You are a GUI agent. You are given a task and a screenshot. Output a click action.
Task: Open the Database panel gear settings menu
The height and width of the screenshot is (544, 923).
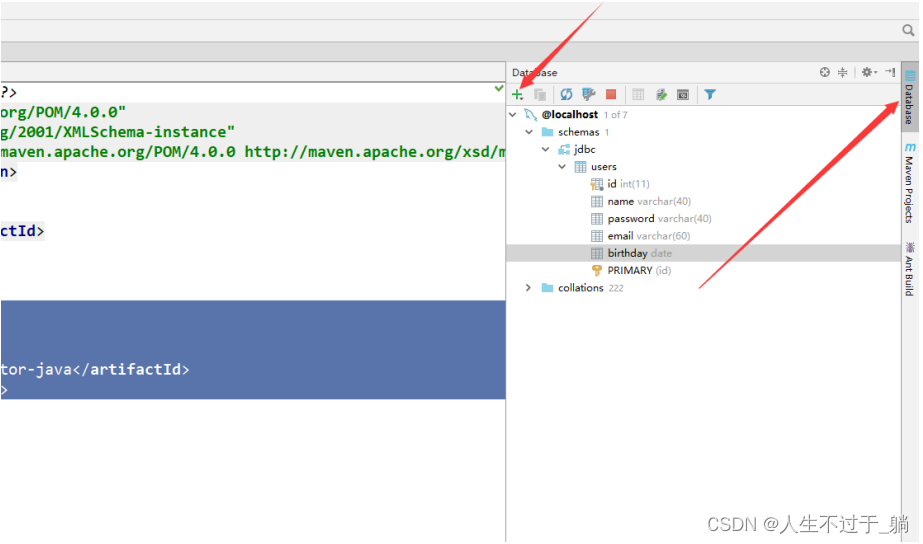pyautogui.click(x=869, y=72)
